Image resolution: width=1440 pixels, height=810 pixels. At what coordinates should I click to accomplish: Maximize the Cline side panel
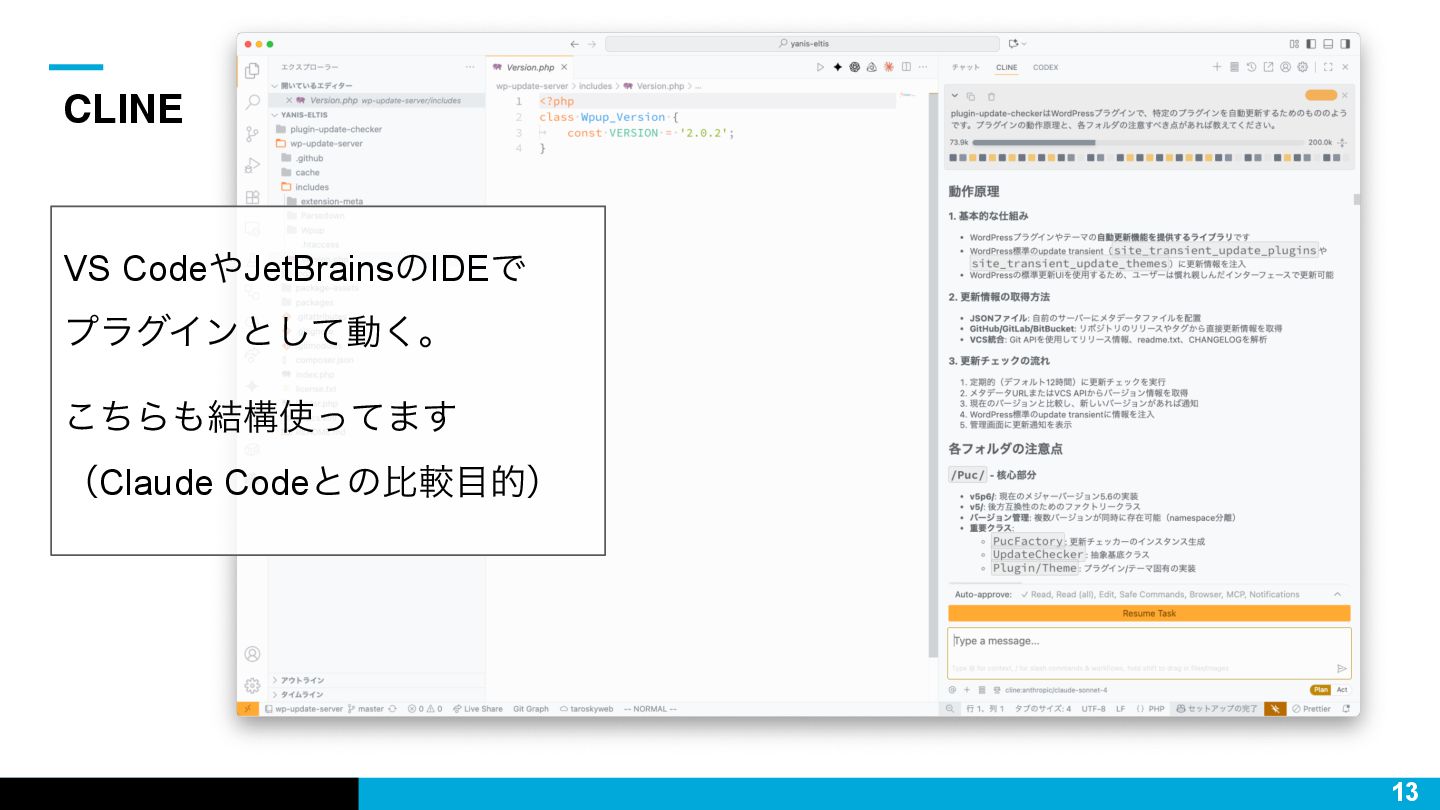1328,67
